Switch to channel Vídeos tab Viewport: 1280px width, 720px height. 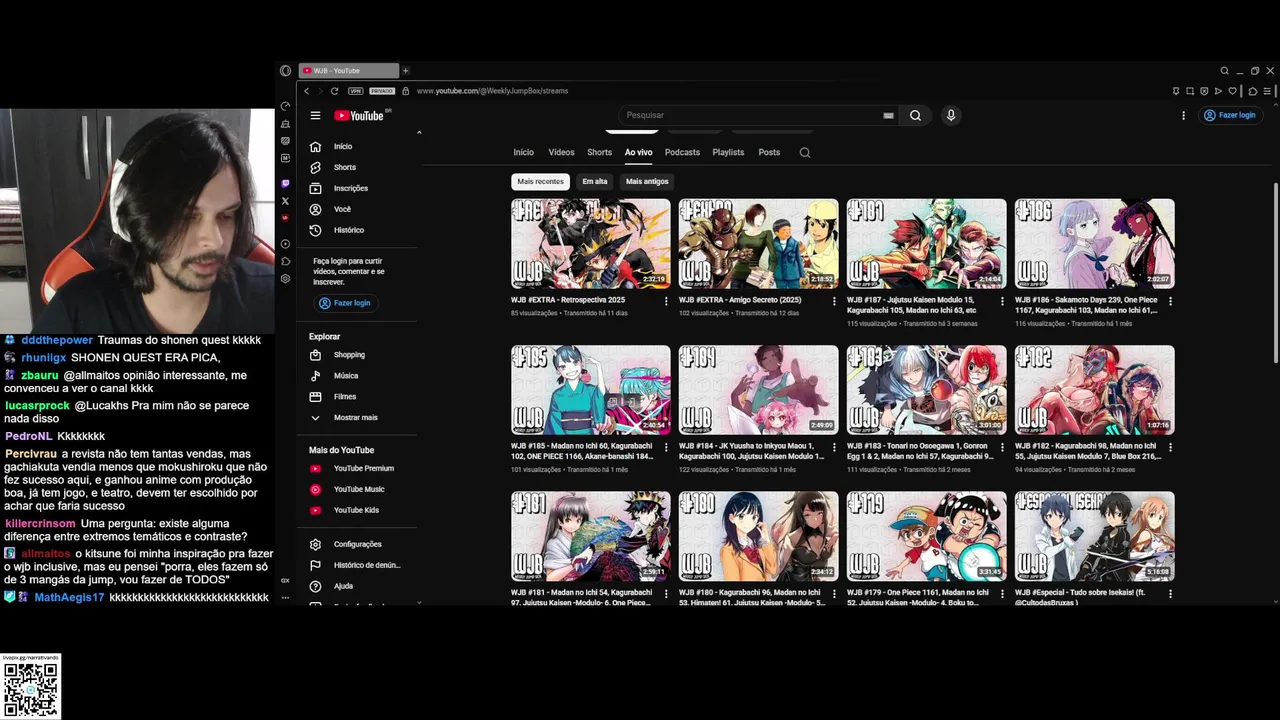pyautogui.click(x=561, y=153)
